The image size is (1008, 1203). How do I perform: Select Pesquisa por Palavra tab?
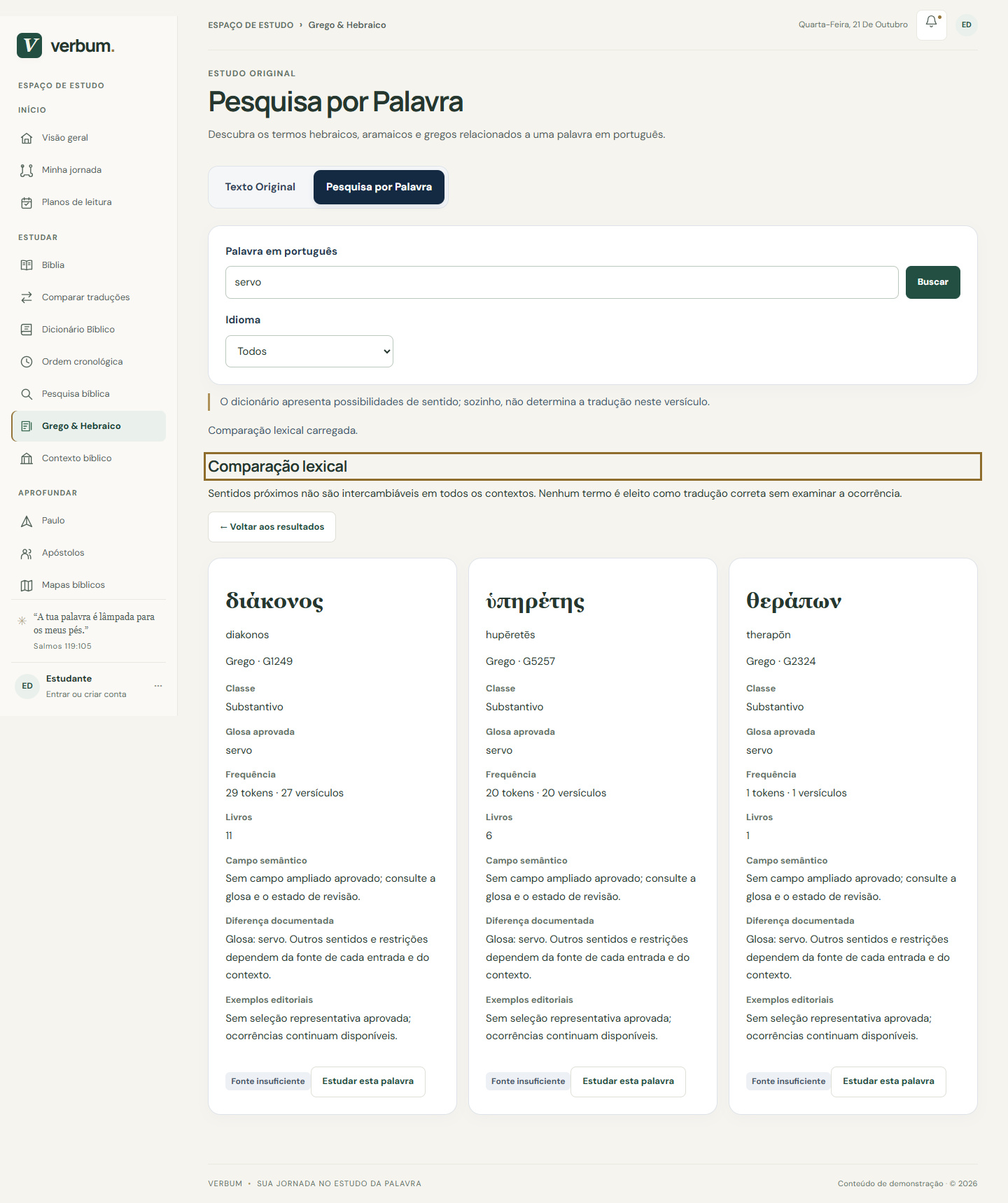click(379, 187)
